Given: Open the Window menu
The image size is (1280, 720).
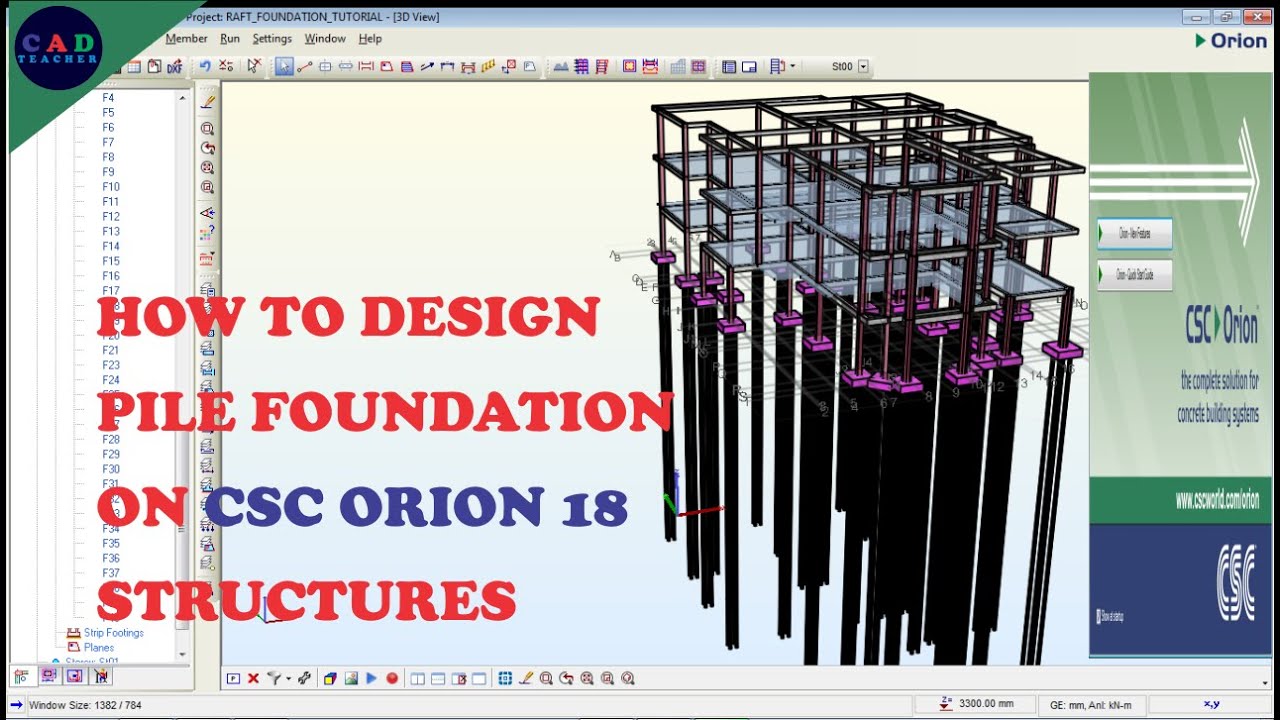Looking at the screenshot, I should (325, 39).
